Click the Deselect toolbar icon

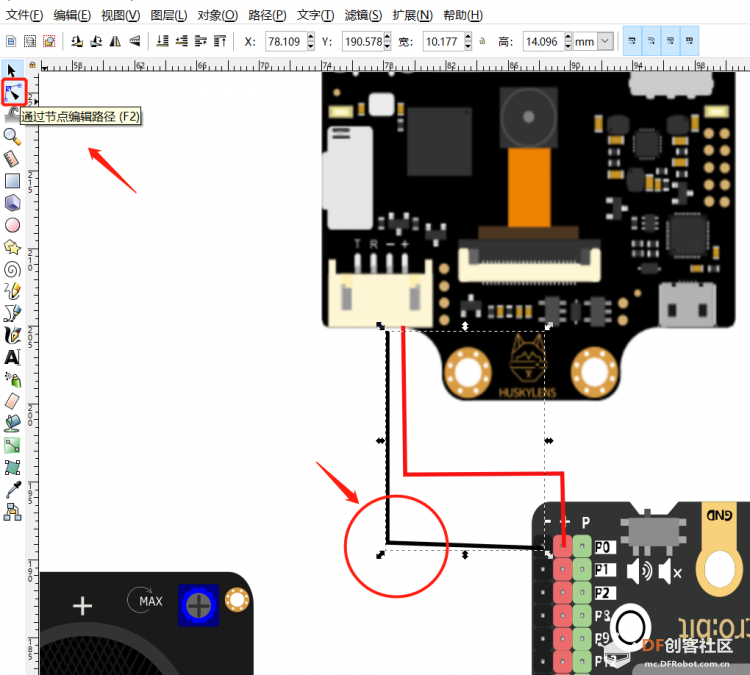coord(49,42)
